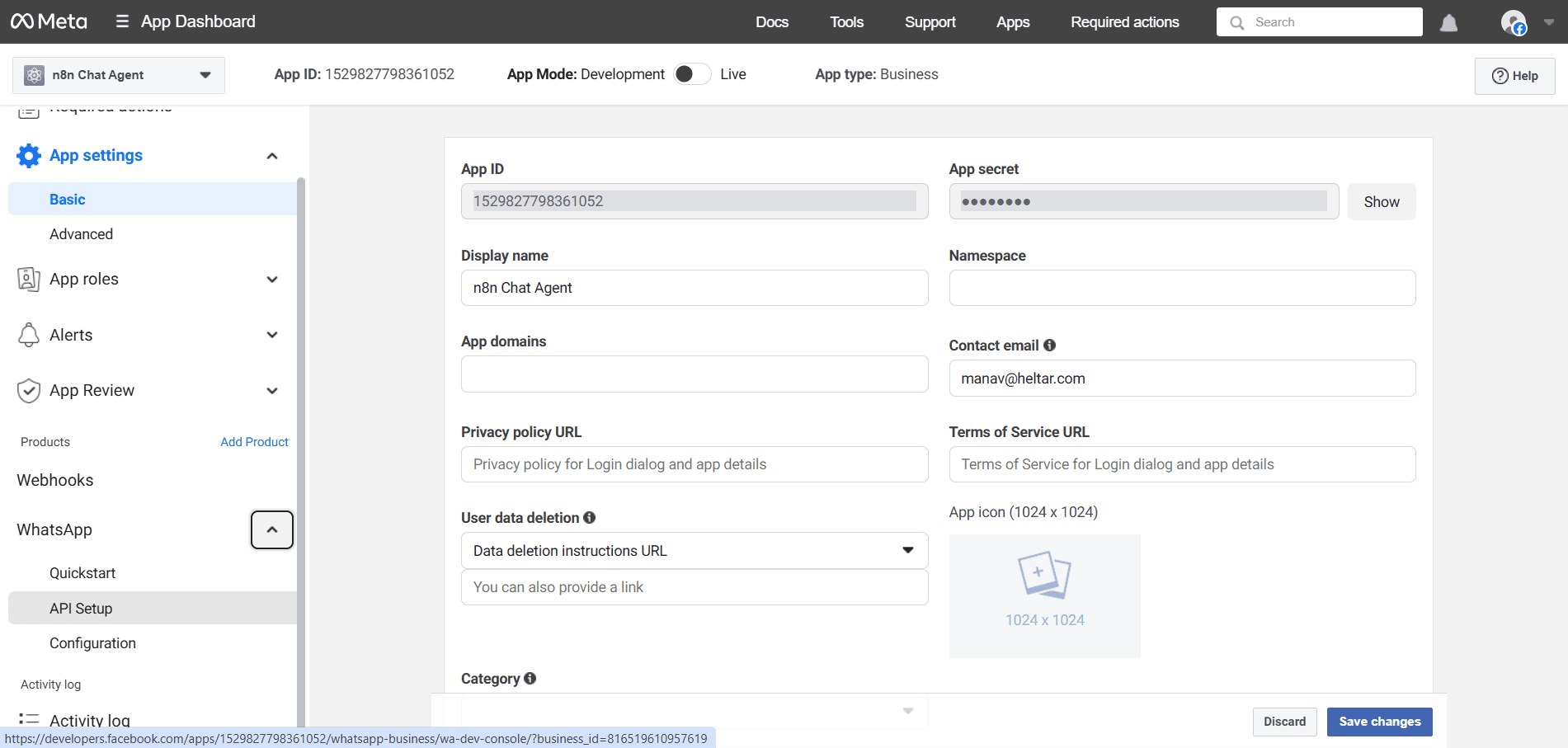Screen dimensions: 1568x748
Task: Click the User data deletion info icon
Action: tap(589, 518)
